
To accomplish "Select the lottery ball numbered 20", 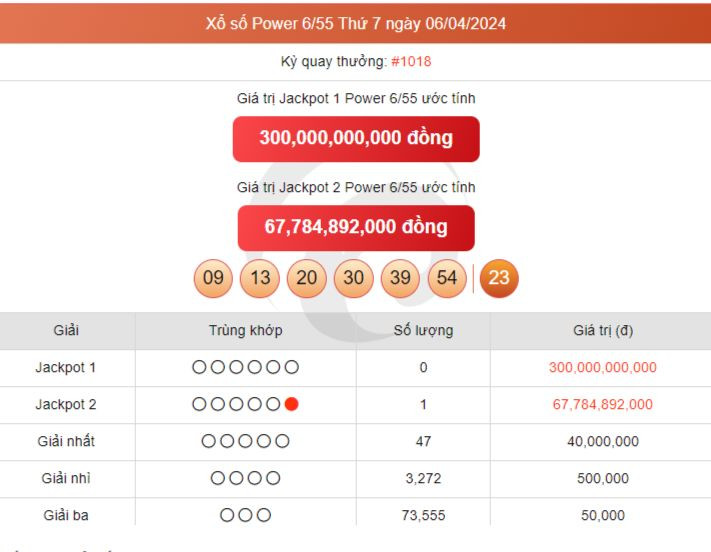I will coord(306,278).
